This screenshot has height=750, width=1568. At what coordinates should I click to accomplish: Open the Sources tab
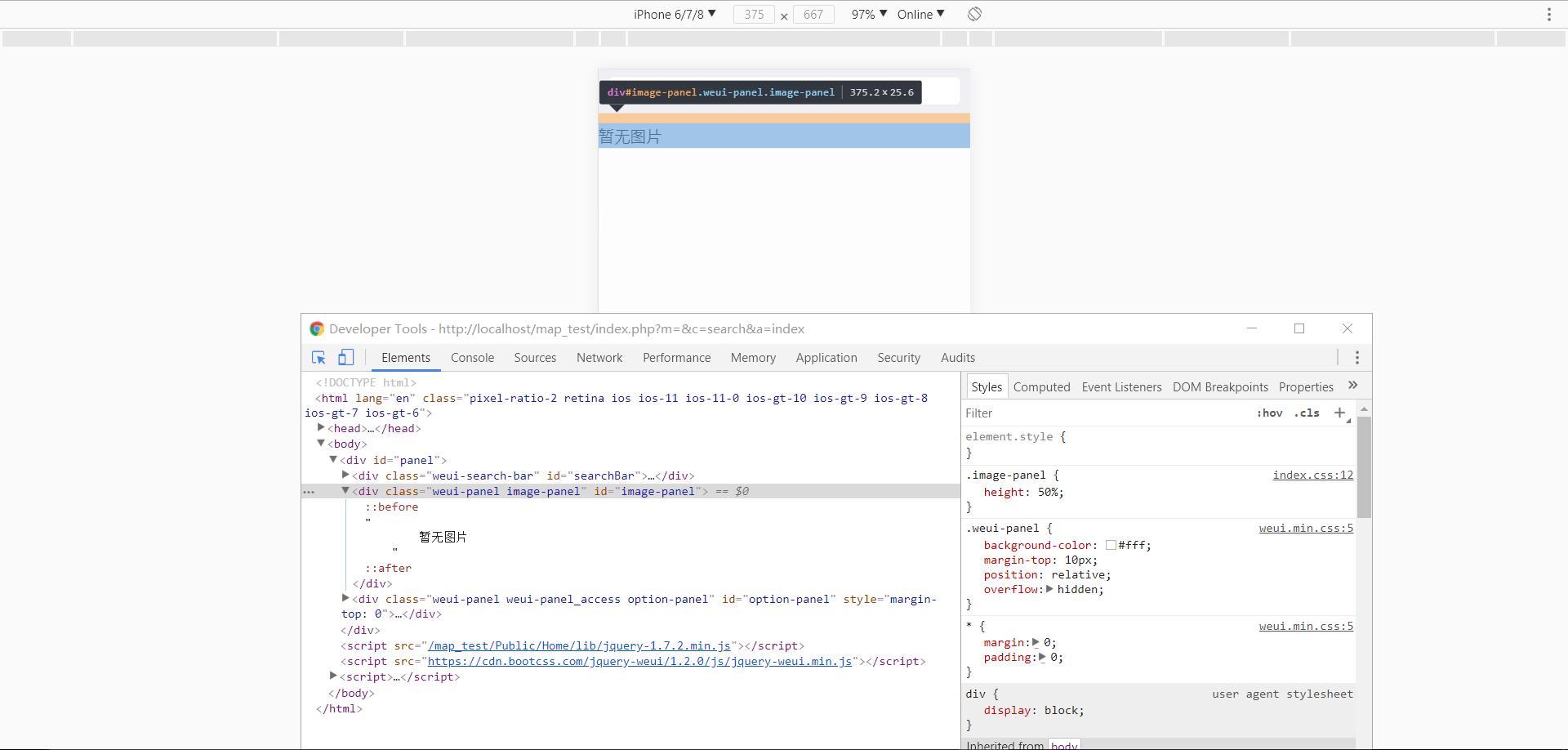(x=535, y=358)
